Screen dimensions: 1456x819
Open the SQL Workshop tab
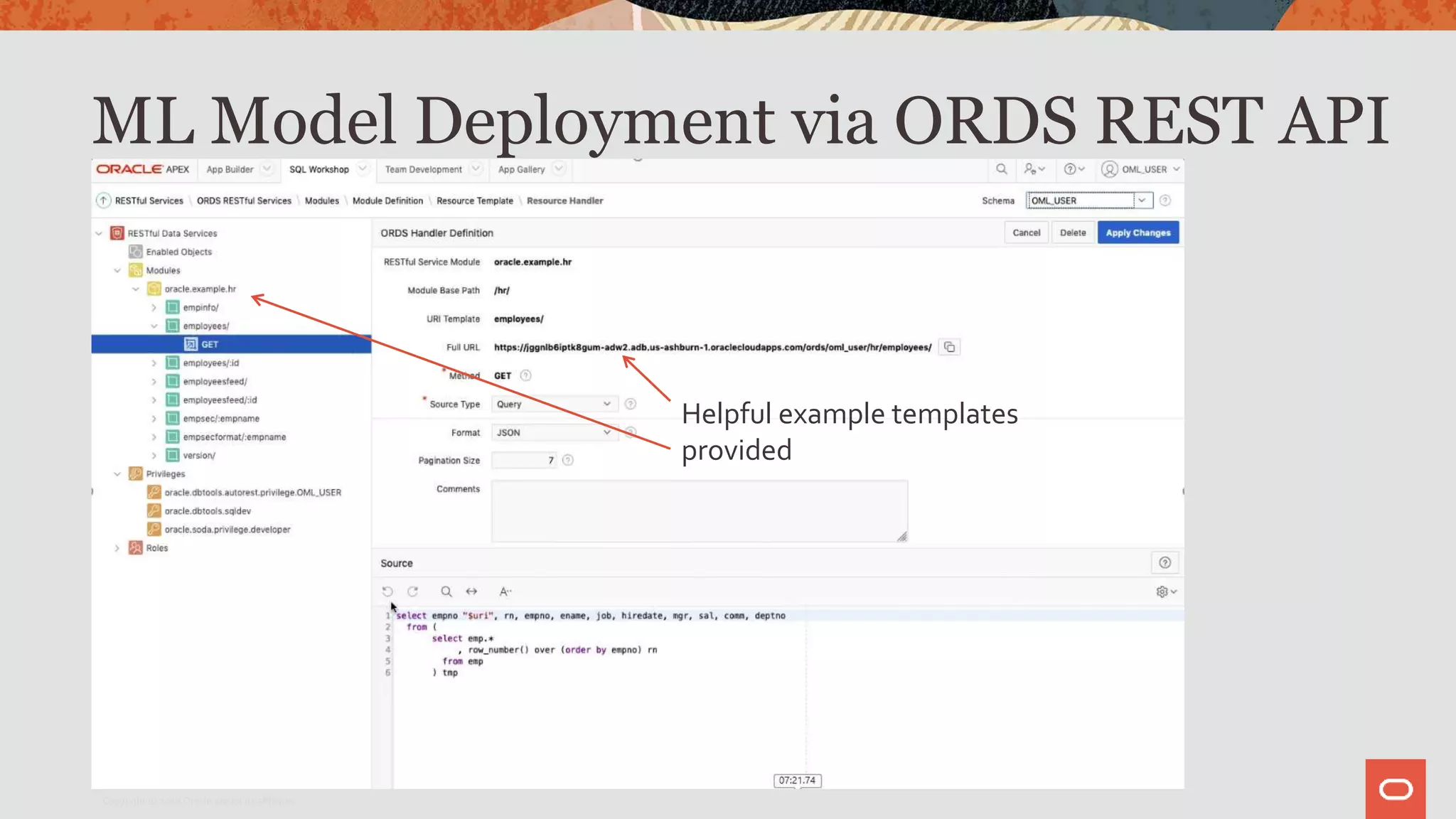[319, 169]
